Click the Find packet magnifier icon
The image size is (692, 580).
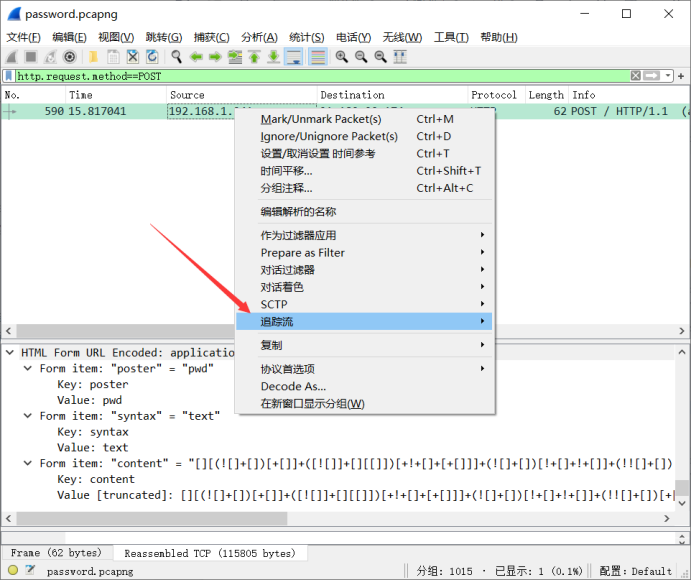177,57
